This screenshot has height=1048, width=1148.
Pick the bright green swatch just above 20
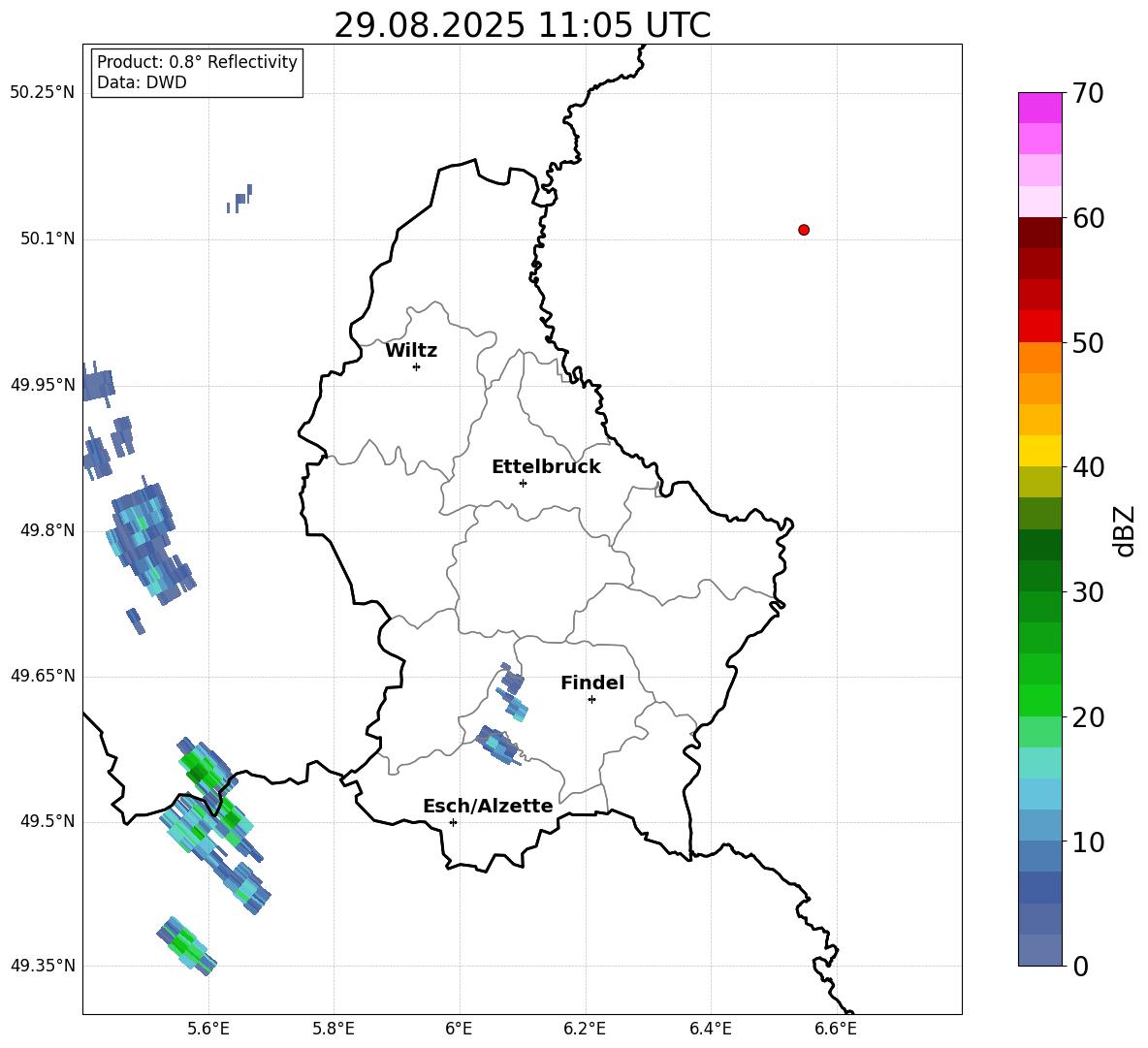(x=1040, y=700)
